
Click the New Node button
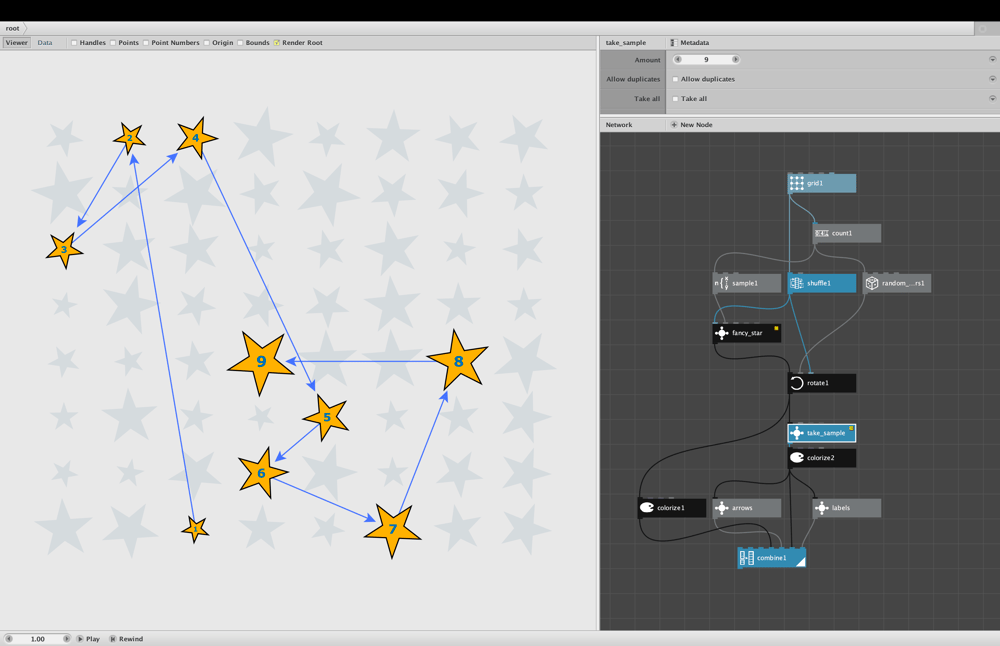(x=691, y=125)
